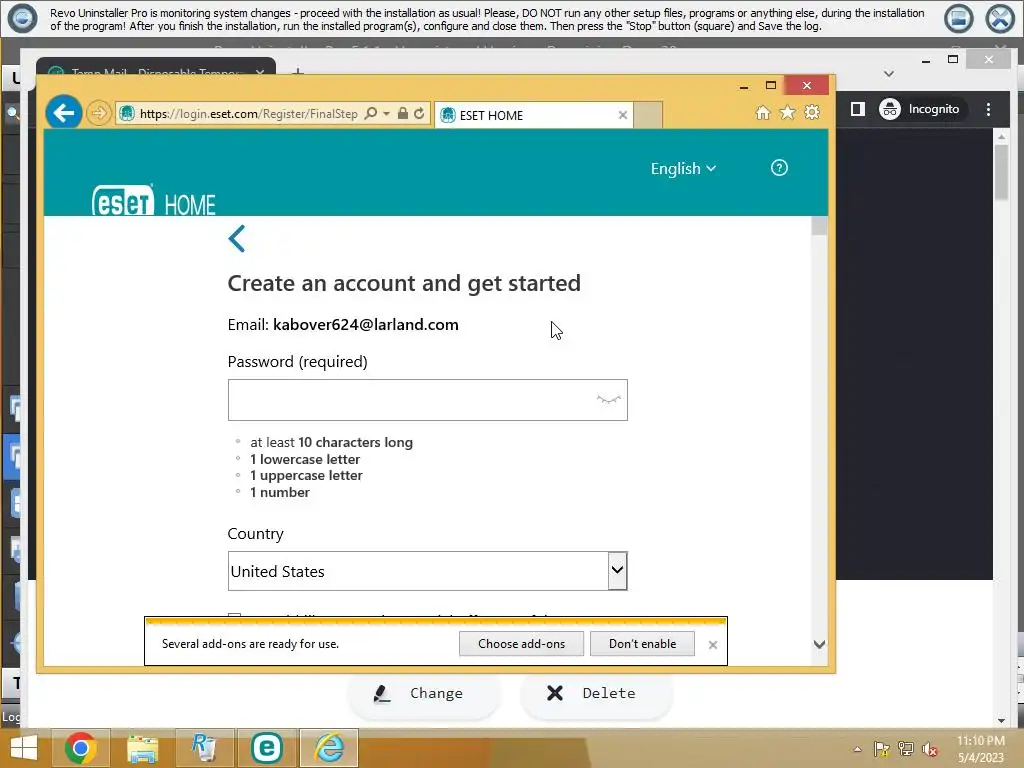The height and width of the screenshot is (768, 1024).
Task: Open Chrome tab search chevron
Action: 889,74
